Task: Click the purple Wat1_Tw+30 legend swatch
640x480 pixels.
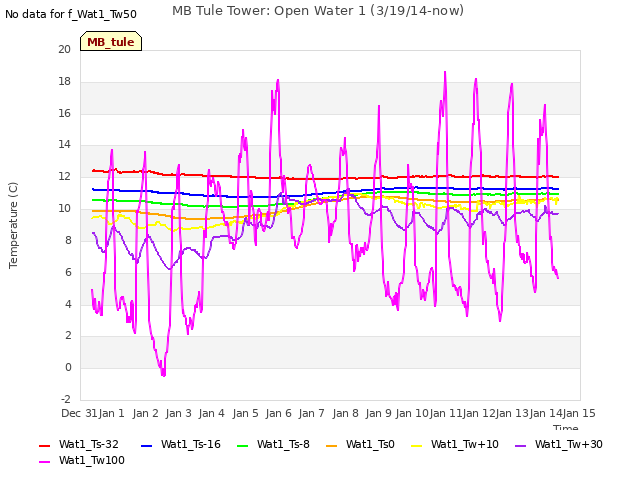Action: pos(520,445)
